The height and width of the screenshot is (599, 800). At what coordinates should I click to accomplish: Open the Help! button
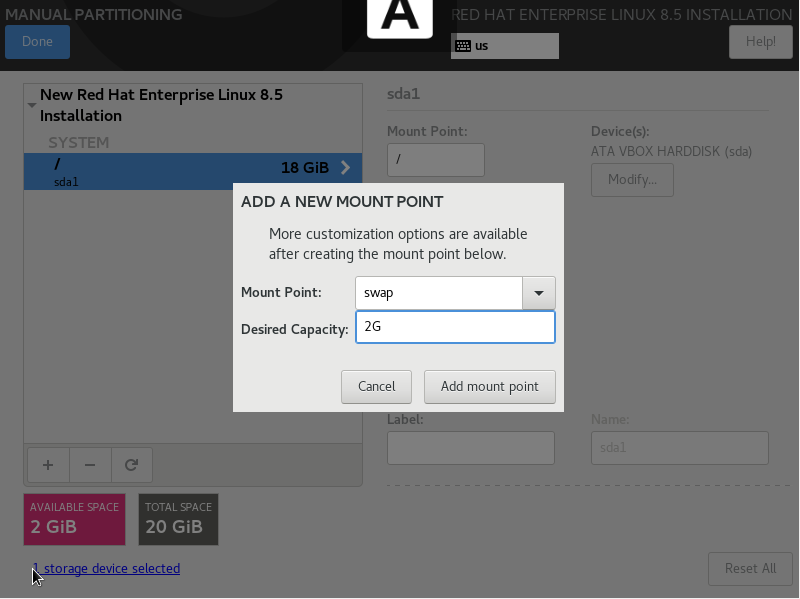[x=760, y=42]
